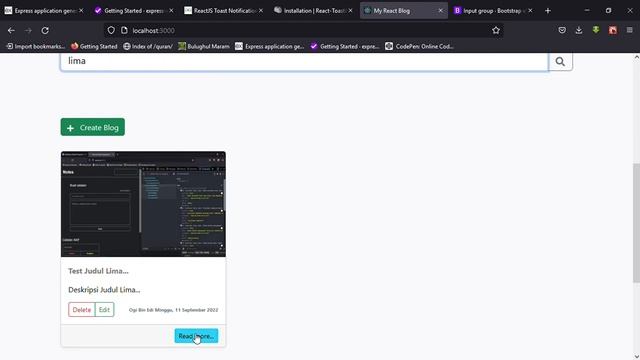Restore down the Firefox window
The height and width of the screenshot is (360, 640).
click(609, 11)
